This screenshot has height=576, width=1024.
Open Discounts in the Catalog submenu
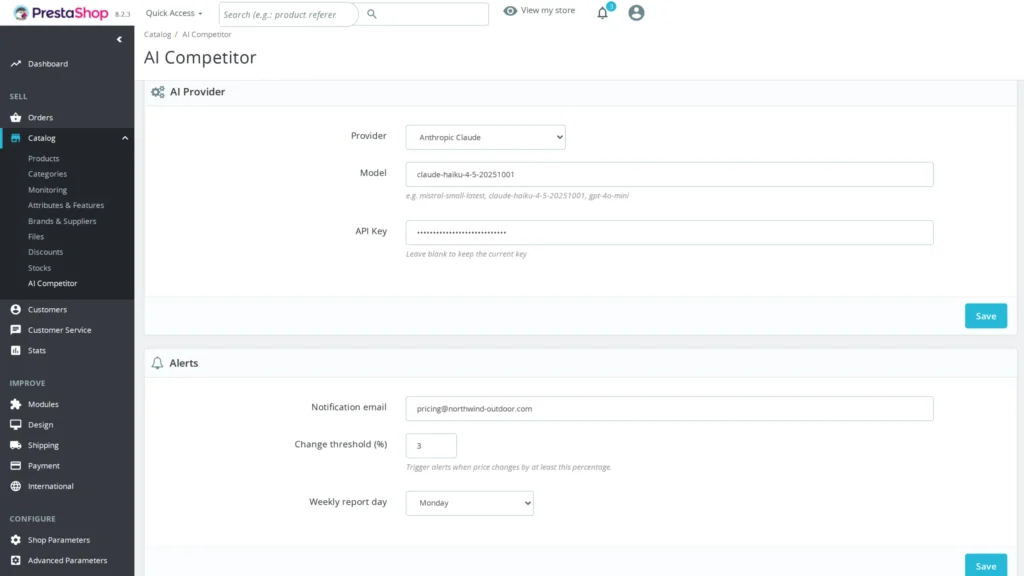[x=46, y=252]
